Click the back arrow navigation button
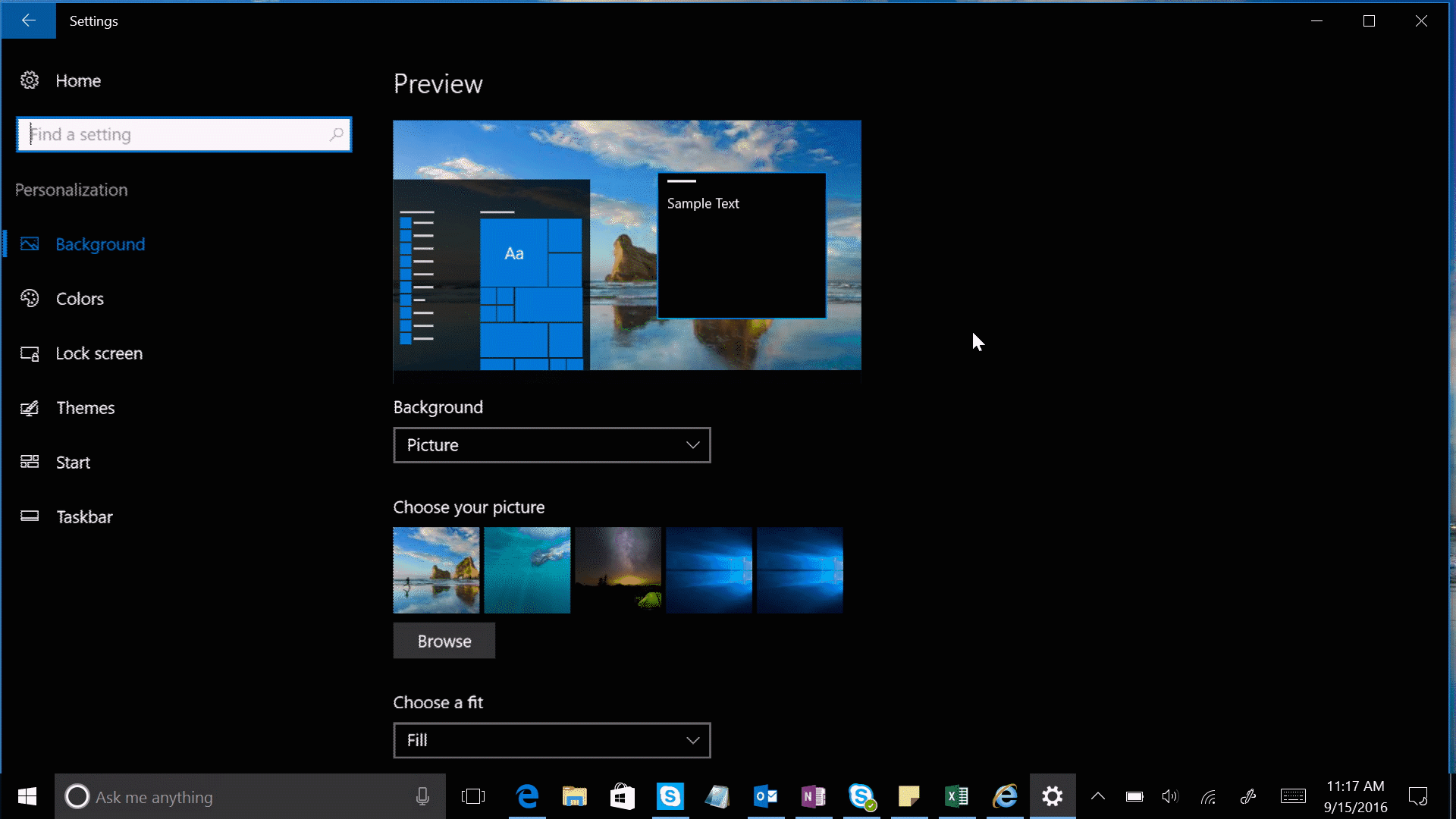This screenshot has height=819, width=1456. 29,20
